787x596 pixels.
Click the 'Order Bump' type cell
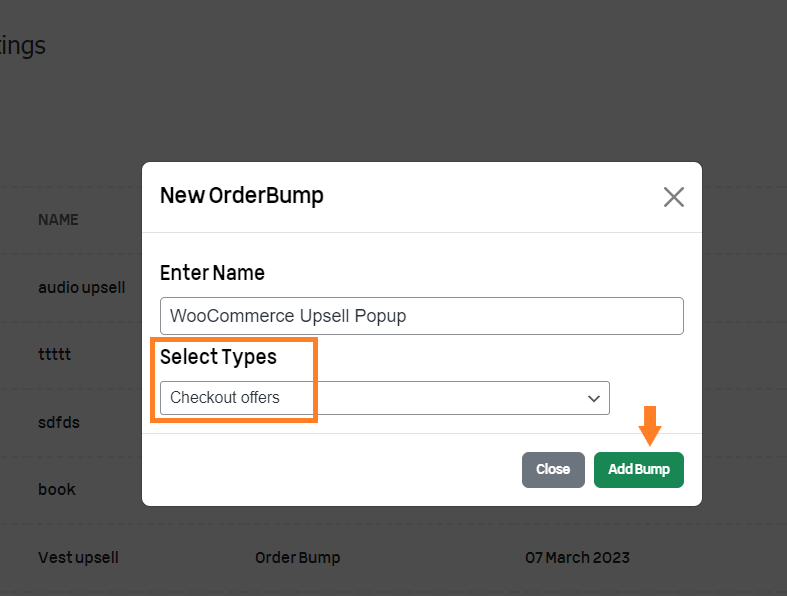click(x=298, y=557)
